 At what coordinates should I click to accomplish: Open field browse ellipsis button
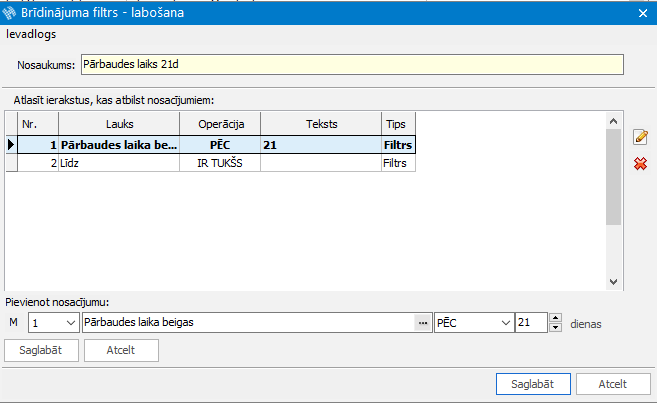[x=423, y=323]
